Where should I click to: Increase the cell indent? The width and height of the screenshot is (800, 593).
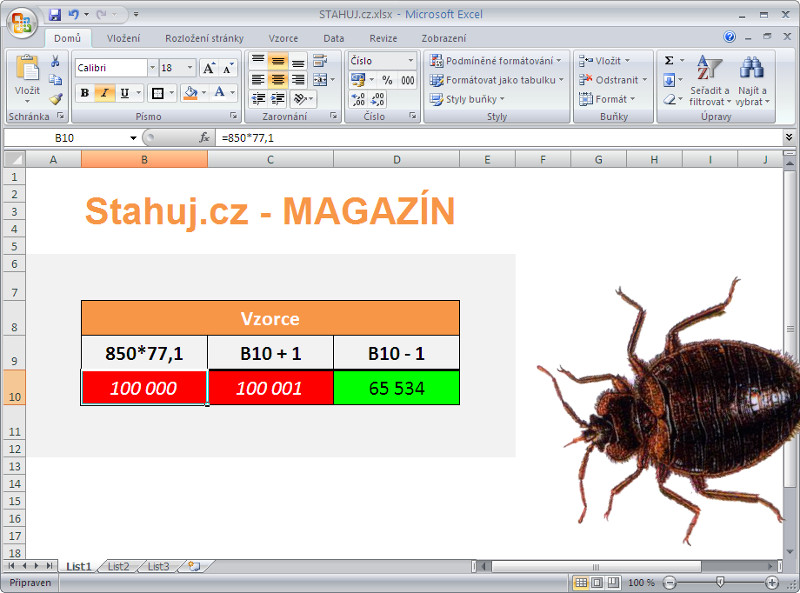278,98
